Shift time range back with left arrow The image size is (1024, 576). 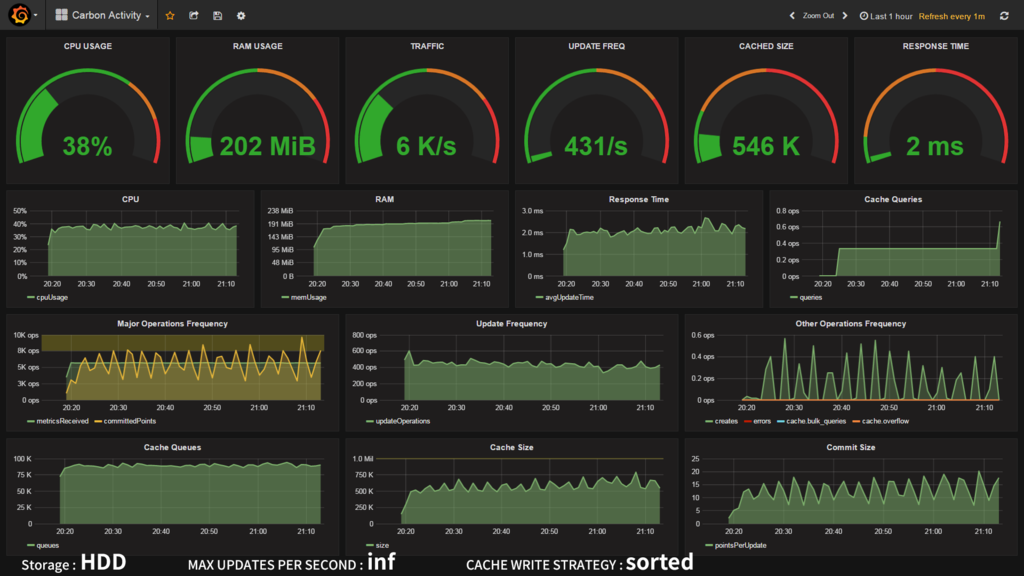tap(792, 16)
